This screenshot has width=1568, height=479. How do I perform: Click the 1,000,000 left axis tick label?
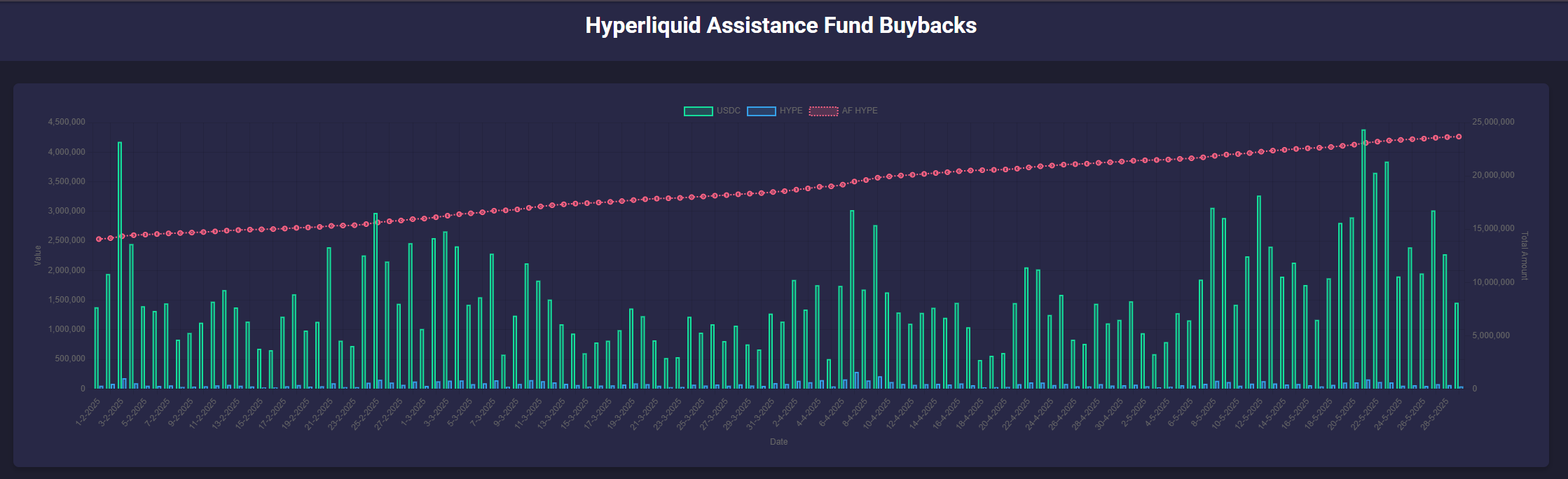pyautogui.click(x=67, y=329)
